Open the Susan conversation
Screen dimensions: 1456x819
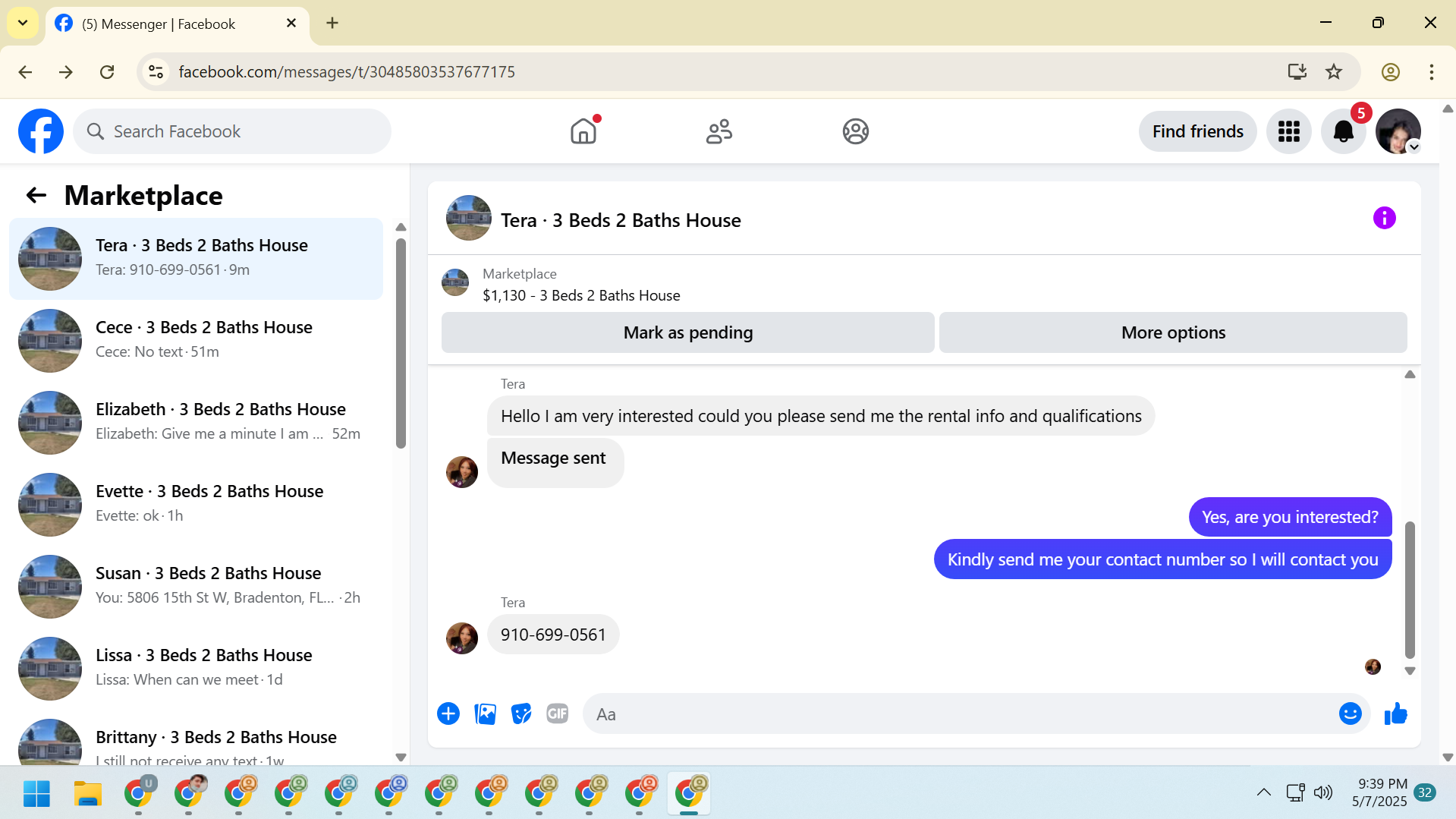coord(196,587)
